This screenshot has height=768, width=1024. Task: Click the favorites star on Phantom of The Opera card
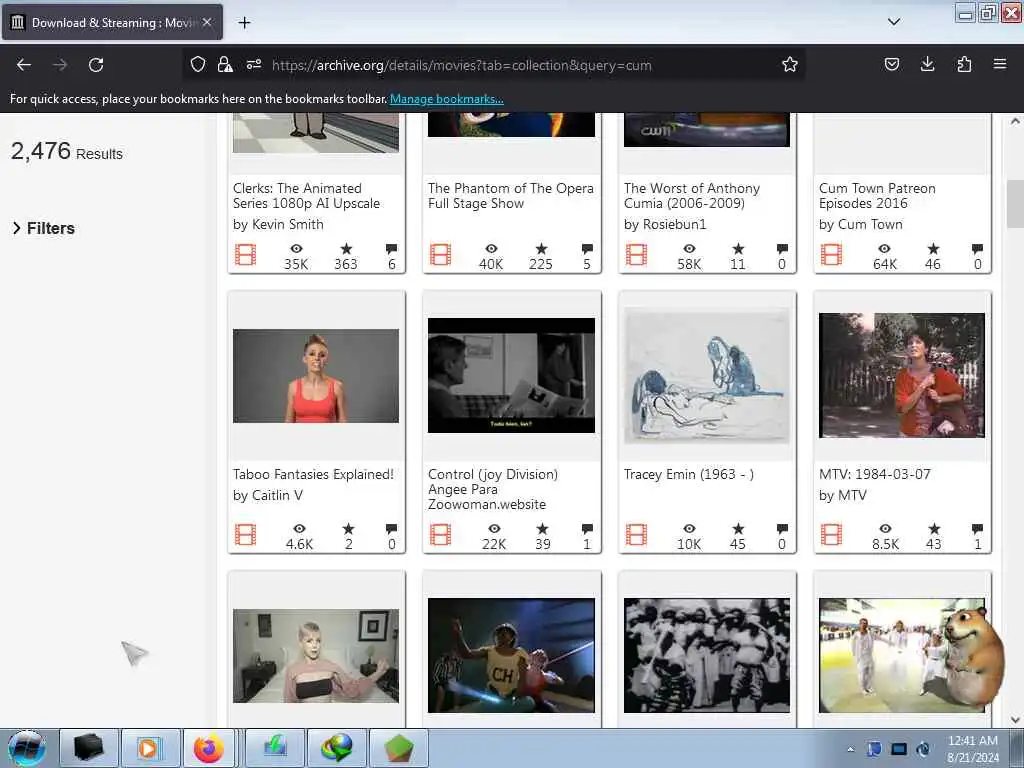coord(541,248)
